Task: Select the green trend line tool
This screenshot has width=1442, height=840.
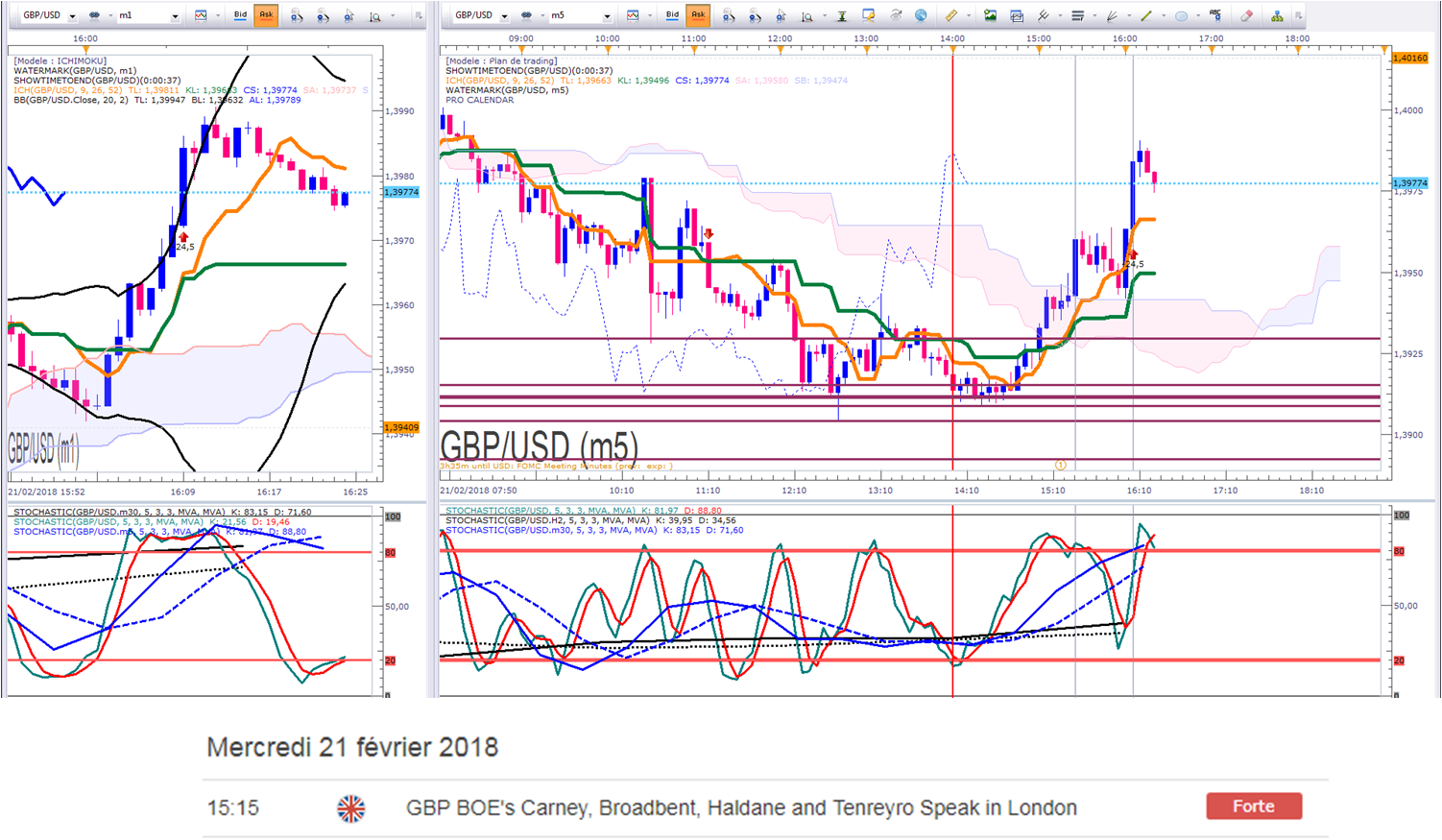Action: pyautogui.click(x=1146, y=15)
